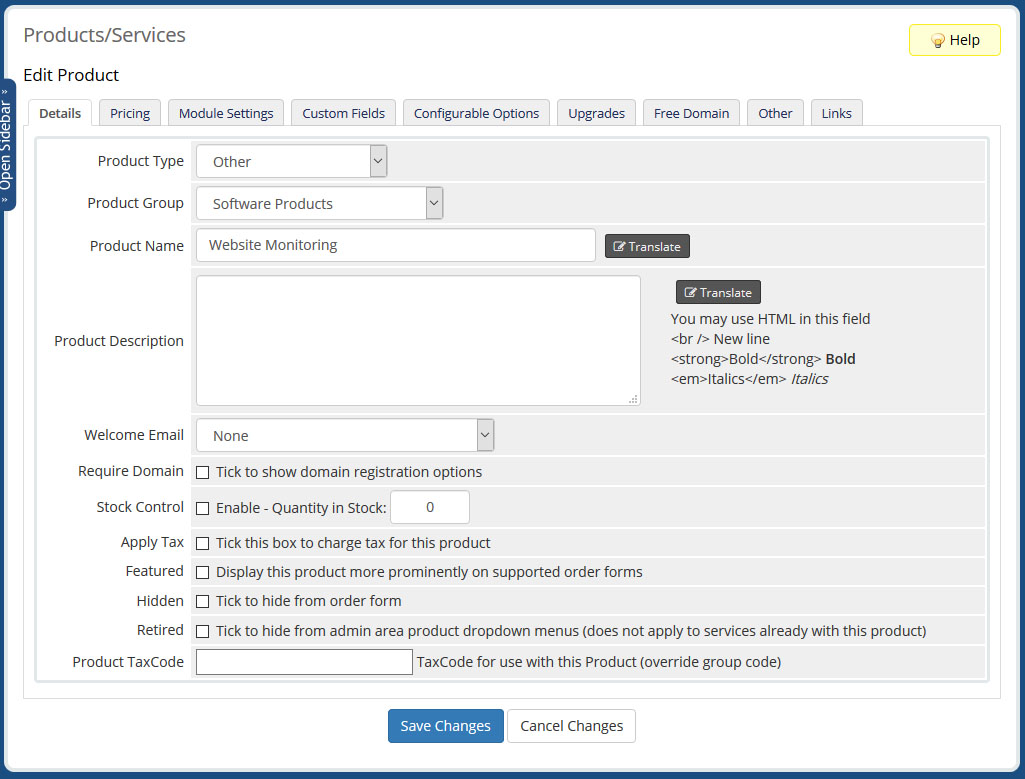Image resolution: width=1025 pixels, height=779 pixels.
Task: Expand the Product Group dropdown
Action: point(319,203)
